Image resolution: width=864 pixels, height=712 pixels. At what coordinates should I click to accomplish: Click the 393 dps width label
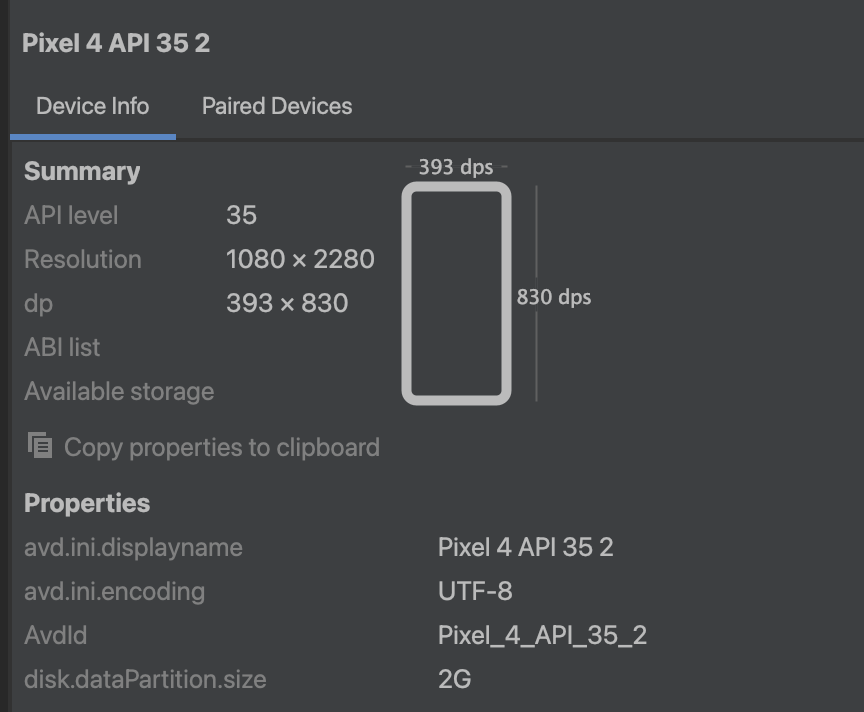(x=456, y=167)
